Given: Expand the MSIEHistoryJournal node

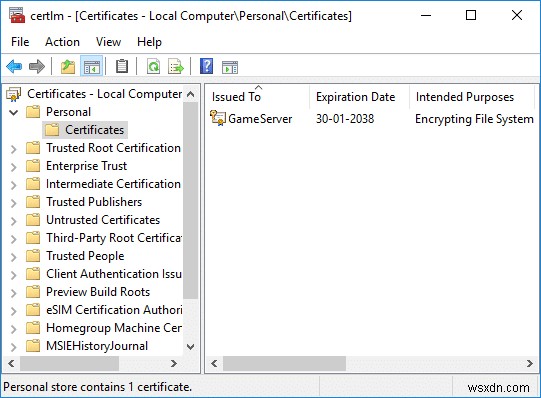Looking at the screenshot, I should point(14,347).
